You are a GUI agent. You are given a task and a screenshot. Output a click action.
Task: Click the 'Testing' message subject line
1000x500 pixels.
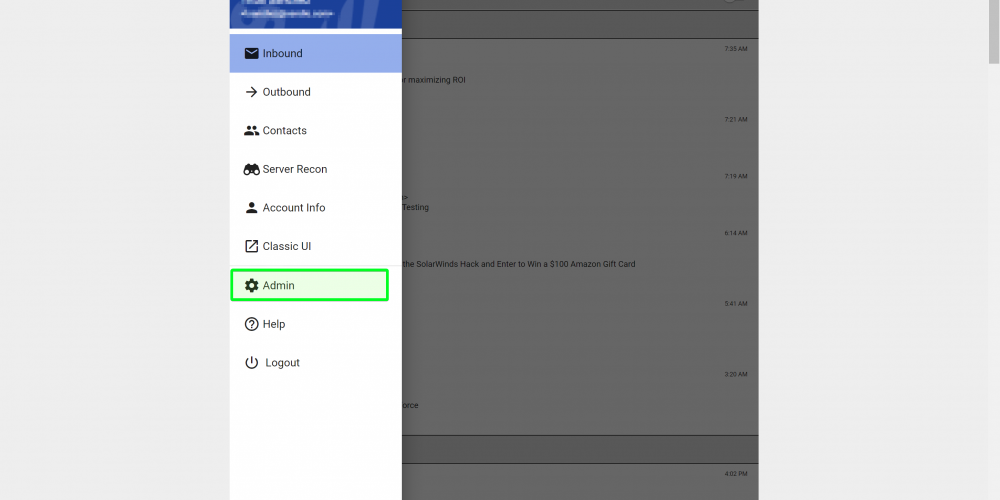[415, 208]
